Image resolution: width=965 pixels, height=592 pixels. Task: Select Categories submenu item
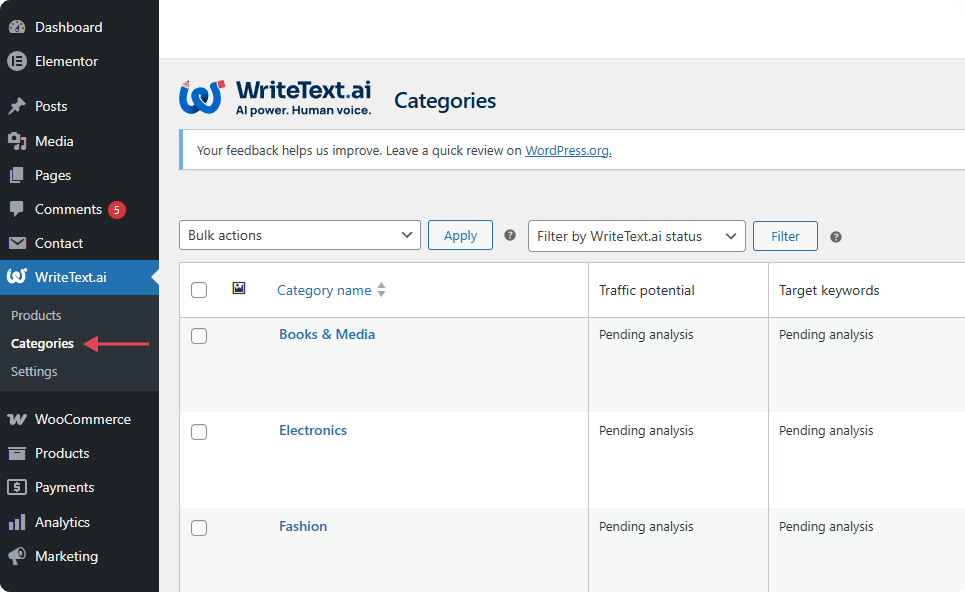pos(42,343)
